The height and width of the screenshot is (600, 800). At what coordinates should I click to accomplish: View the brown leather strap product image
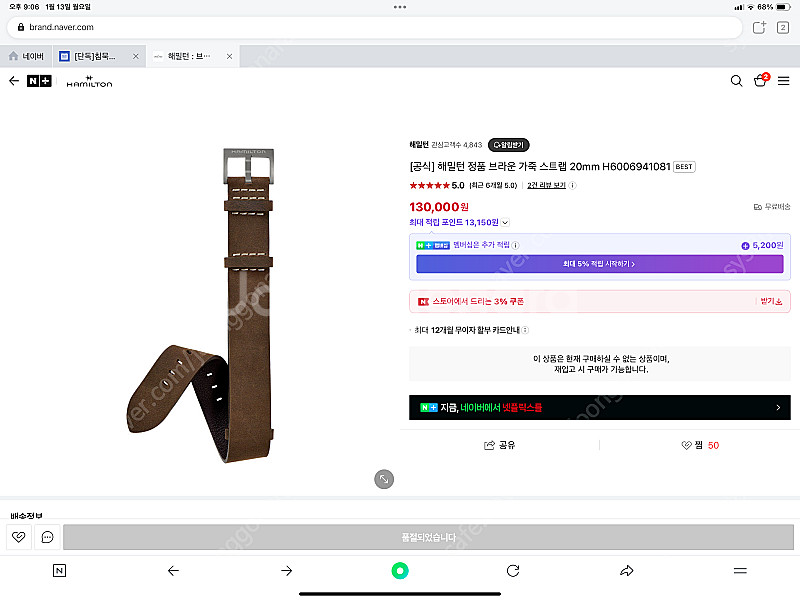click(200, 306)
